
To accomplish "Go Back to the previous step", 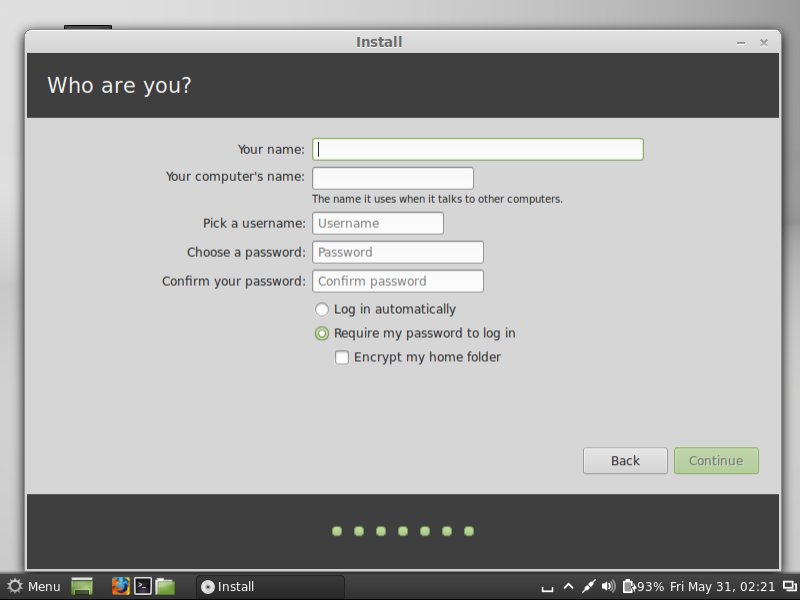I will click(x=625, y=461).
